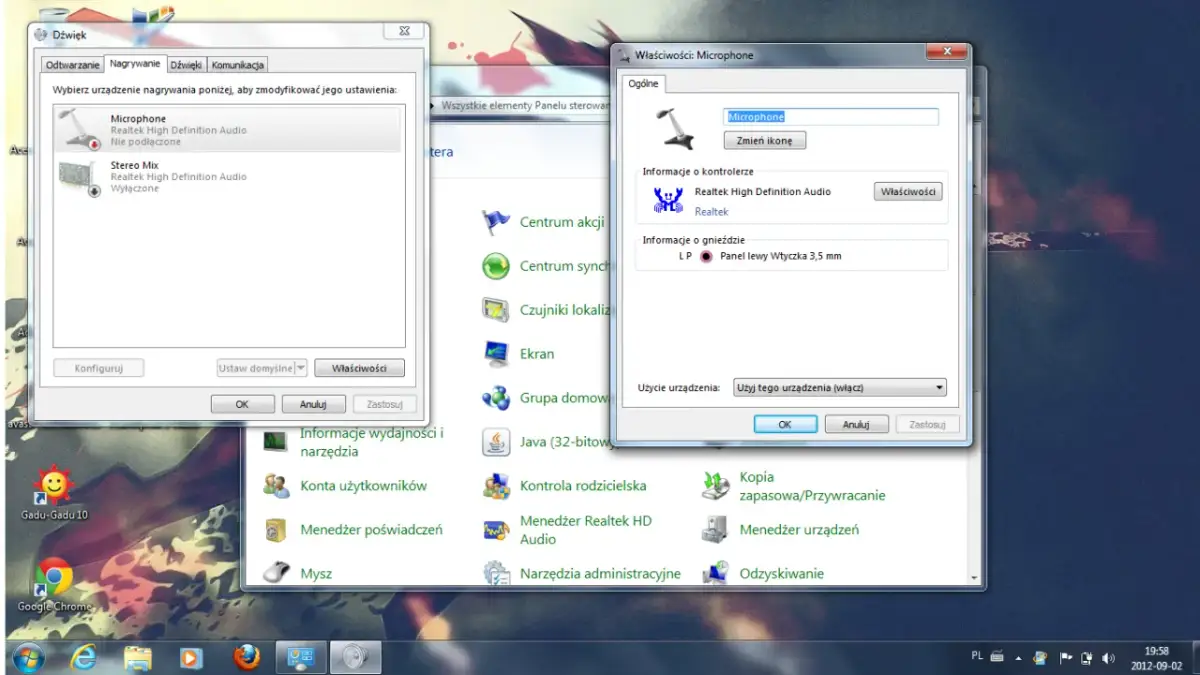Click the Ekran monitor icon
Image resolution: width=1200 pixels, height=675 pixels.
[496, 354]
